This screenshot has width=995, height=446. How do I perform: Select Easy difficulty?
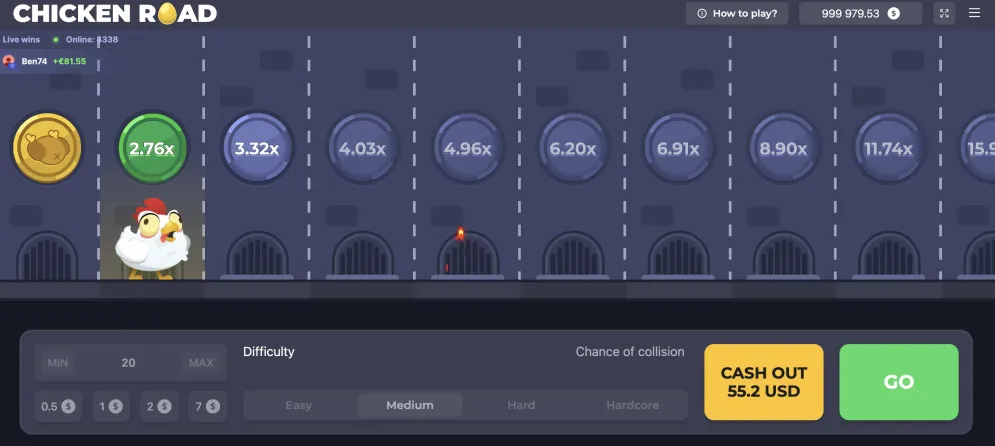tap(299, 405)
